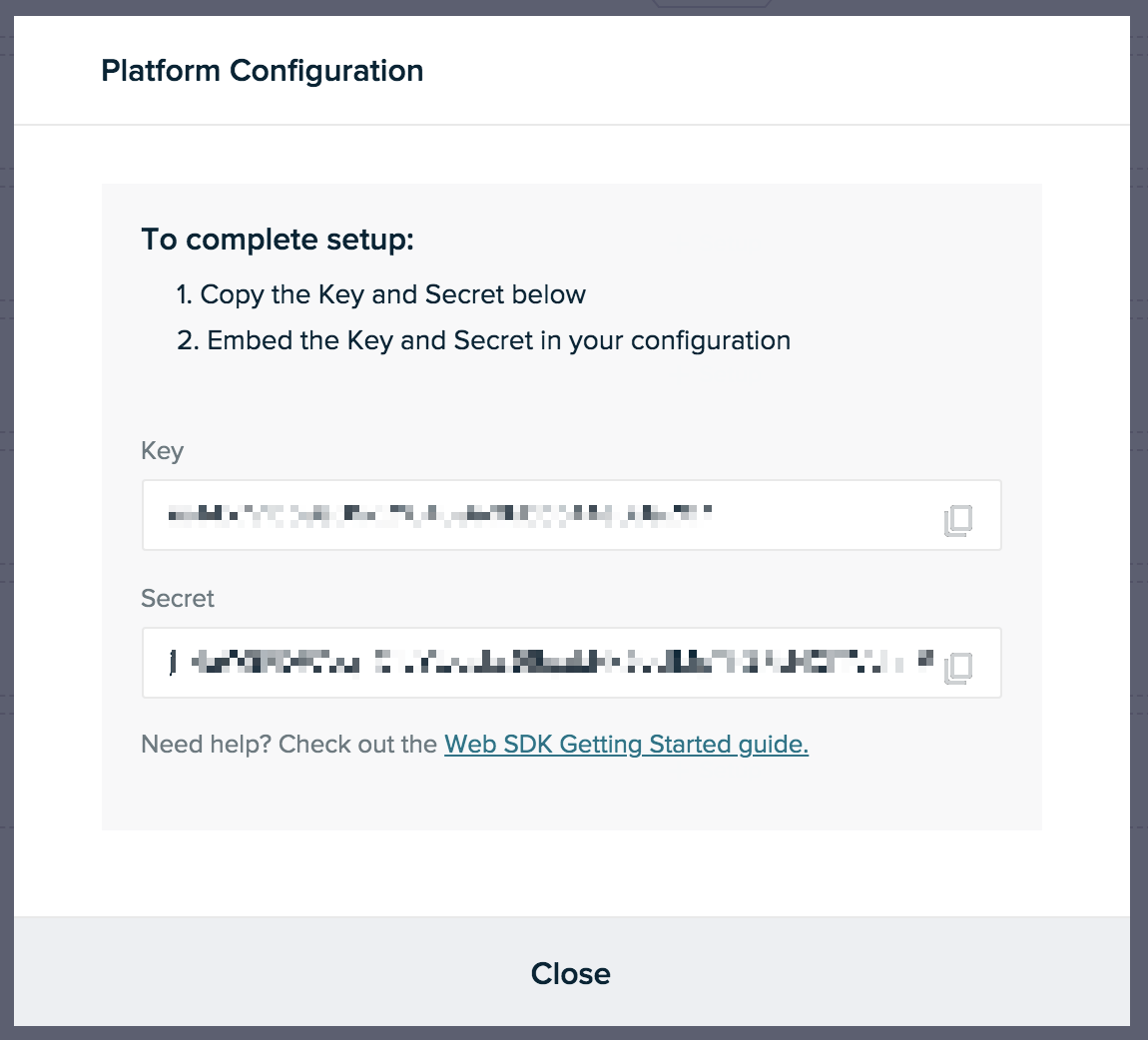This screenshot has height=1040, width=1148.
Task: Click the "To complete setup:" heading
Action: coord(278,241)
